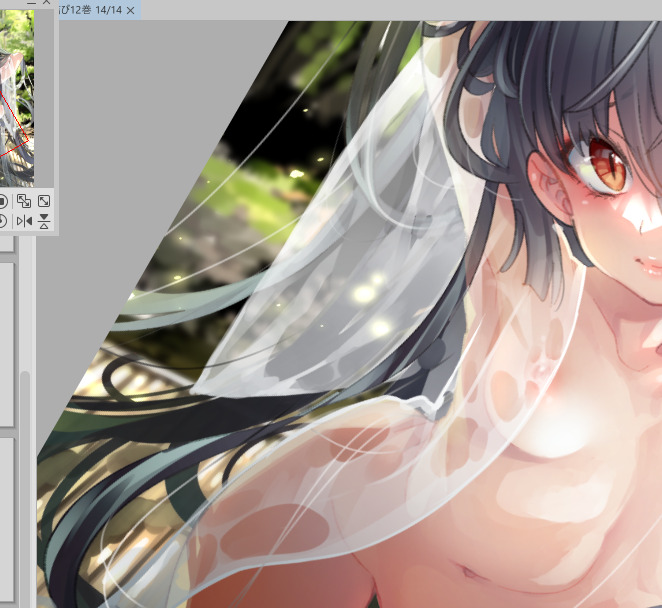Close the 12巻 14/14 document tab

tap(130, 11)
